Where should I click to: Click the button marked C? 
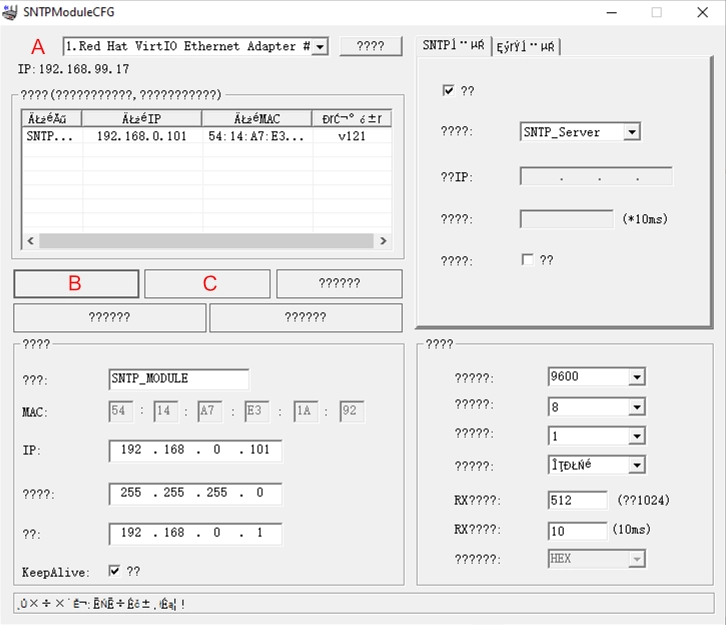pos(207,284)
